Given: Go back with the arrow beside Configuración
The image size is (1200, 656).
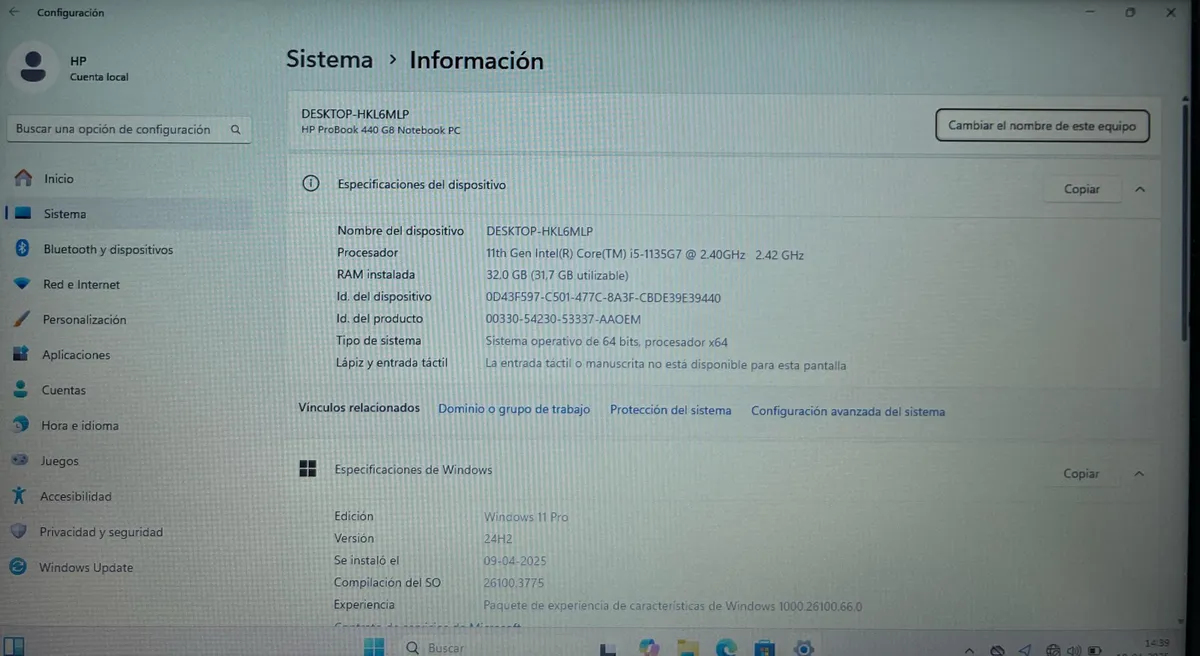Looking at the screenshot, I should (13, 12).
